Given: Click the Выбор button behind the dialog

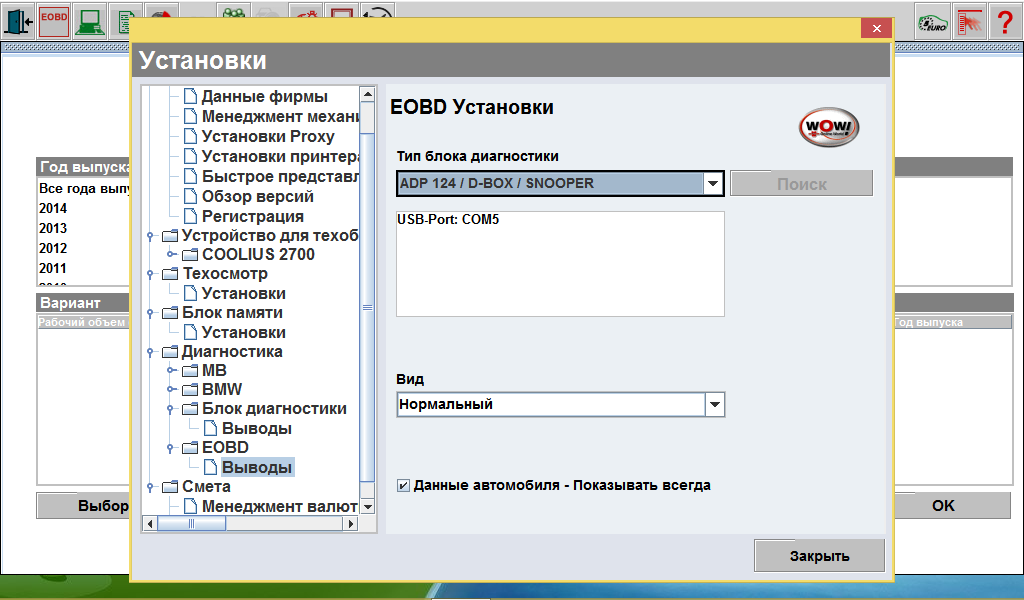Looking at the screenshot, I should 84,506.
